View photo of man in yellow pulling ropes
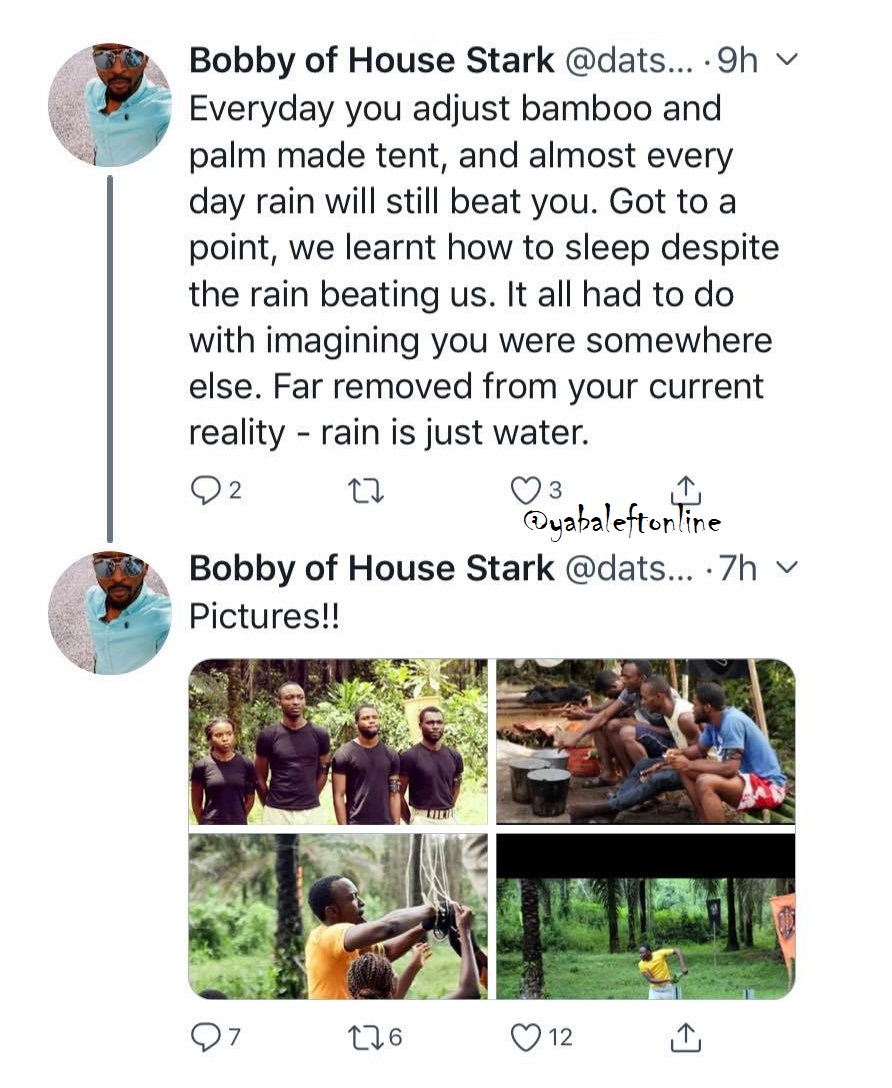This screenshot has height=1088, width=892. point(338,916)
